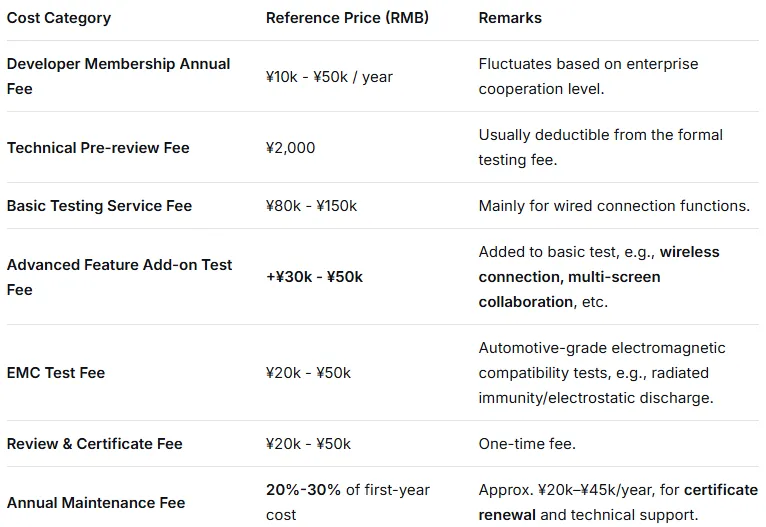Click the ¥80k - ¥150k price cell

(x=311, y=206)
